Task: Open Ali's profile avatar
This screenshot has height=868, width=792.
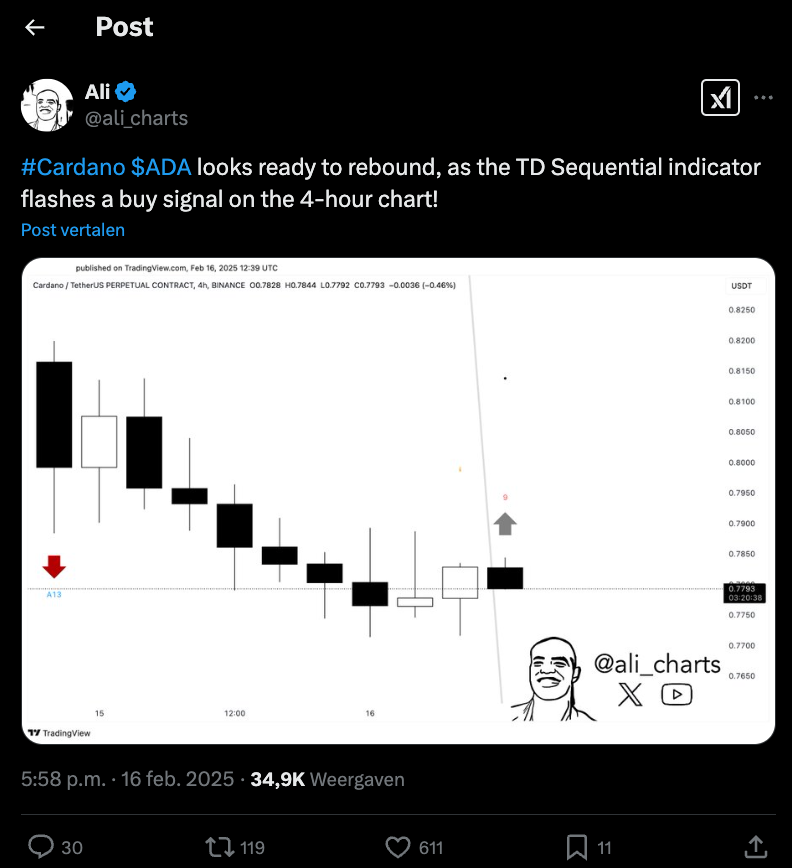Action: 47,105
